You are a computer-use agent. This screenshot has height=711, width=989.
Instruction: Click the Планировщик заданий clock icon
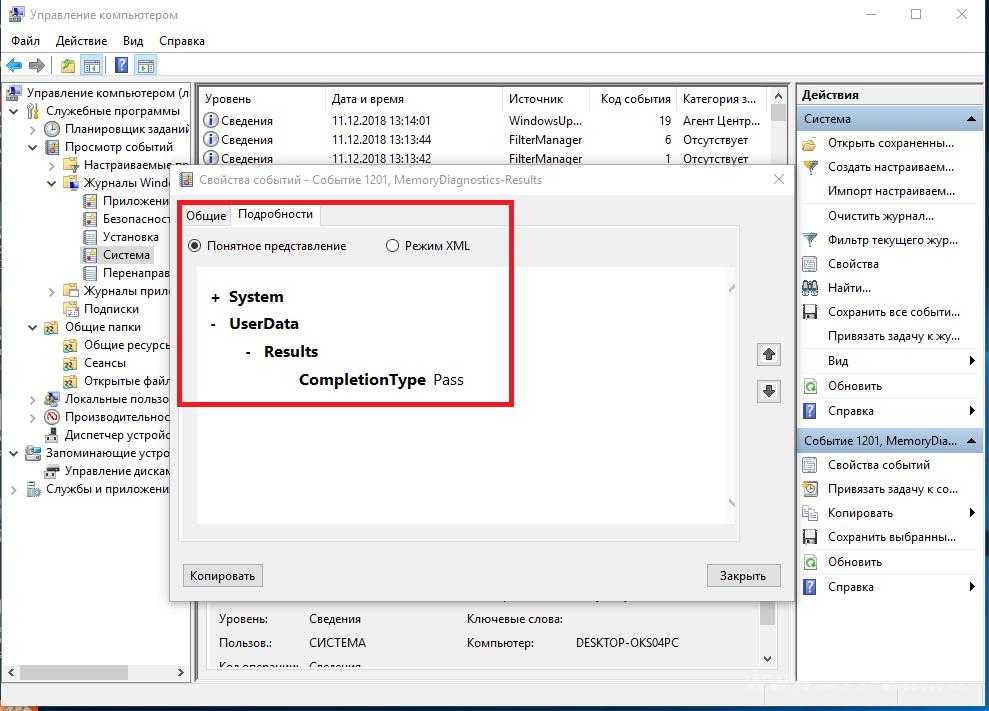53,129
